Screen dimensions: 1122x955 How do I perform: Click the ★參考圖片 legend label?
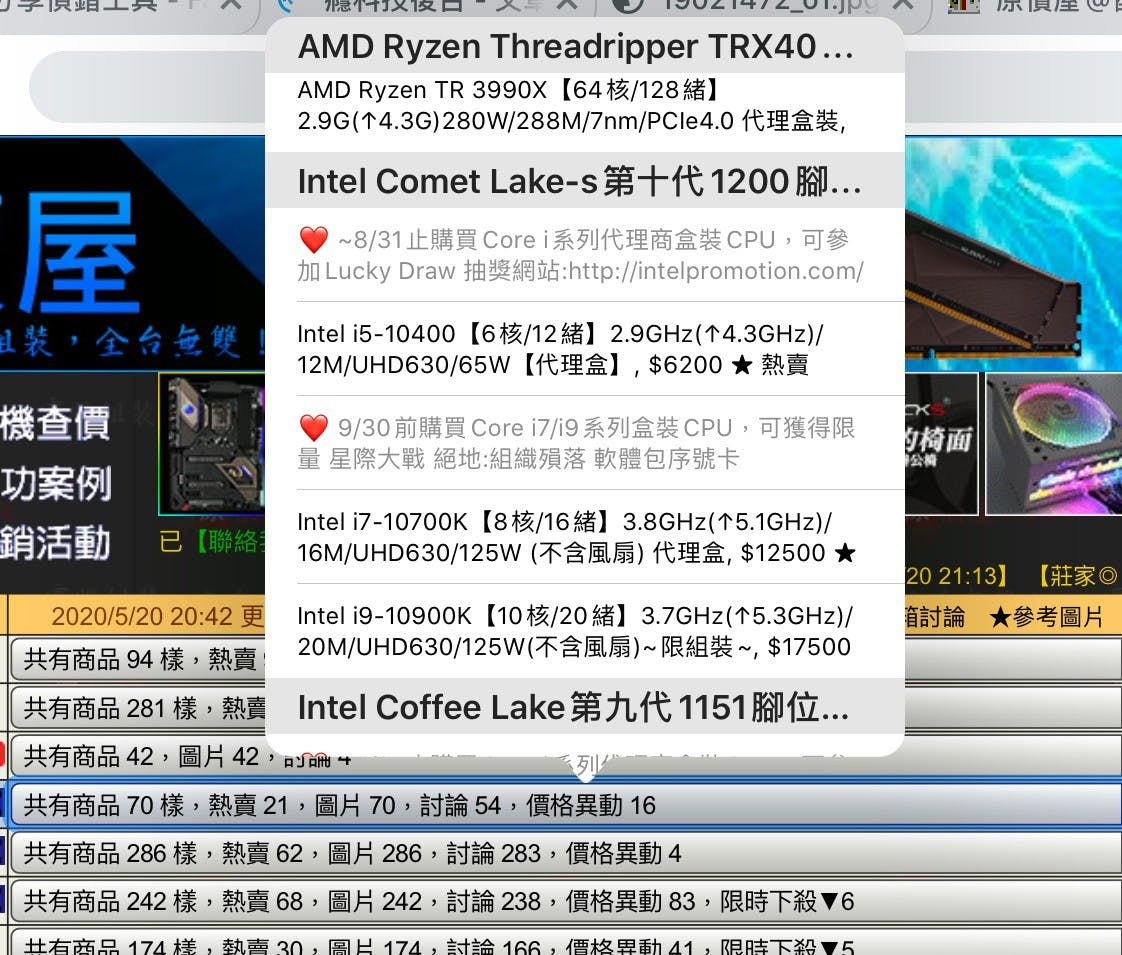pyautogui.click(x=1046, y=617)
